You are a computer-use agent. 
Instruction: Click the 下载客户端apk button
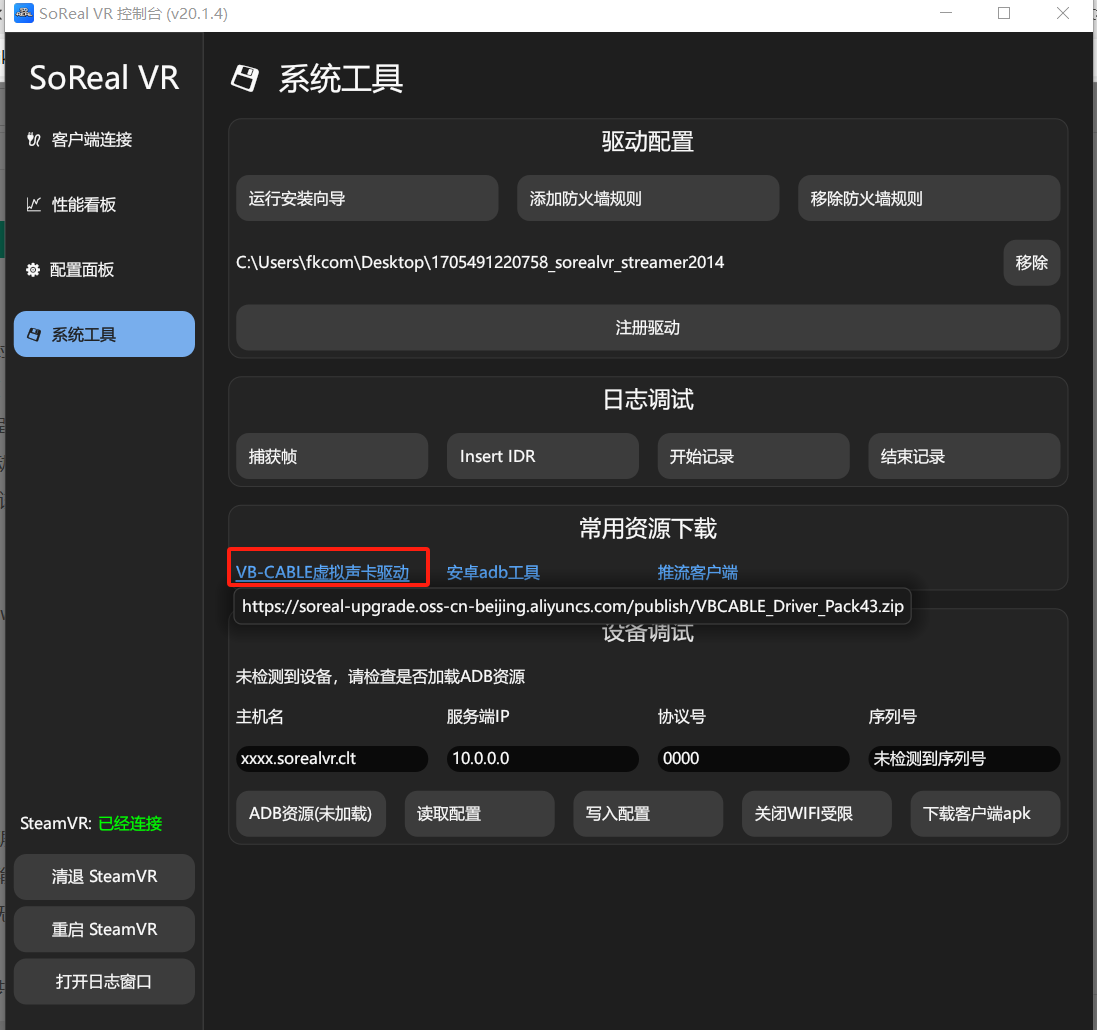pos(985,814)
